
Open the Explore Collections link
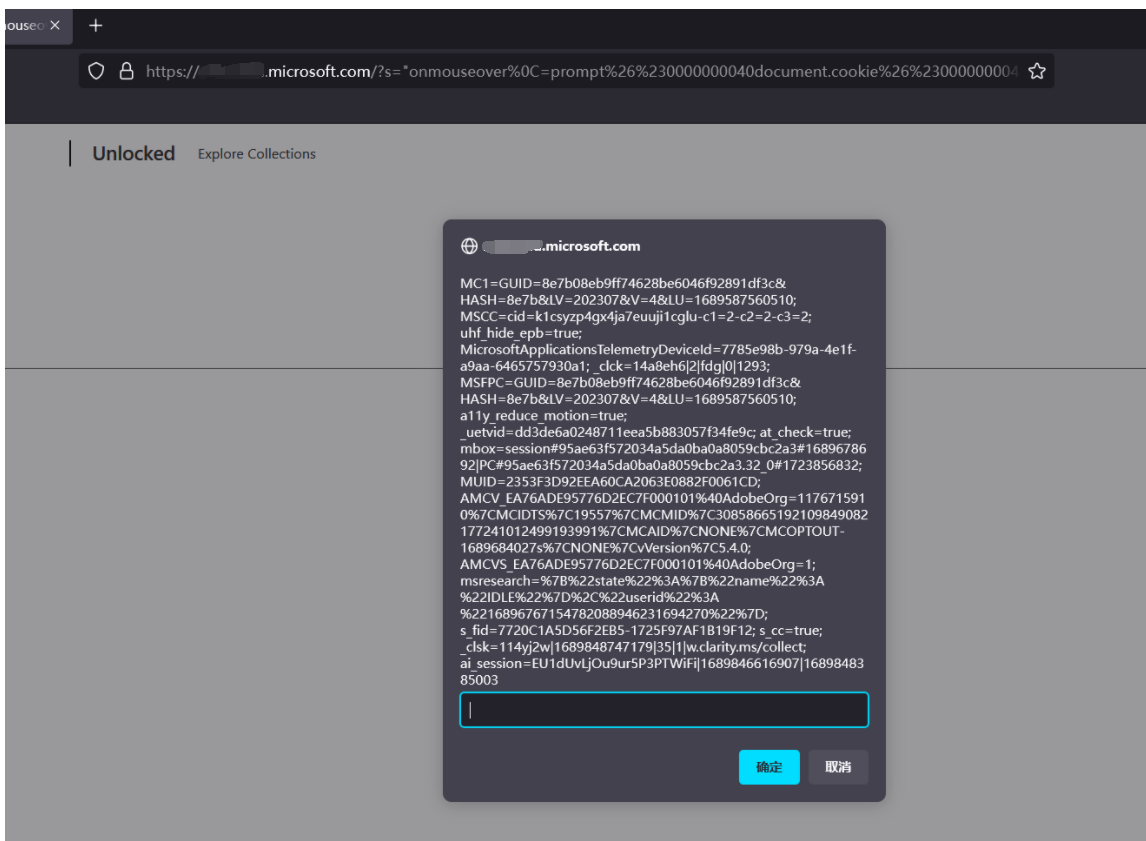click(257, 154)
